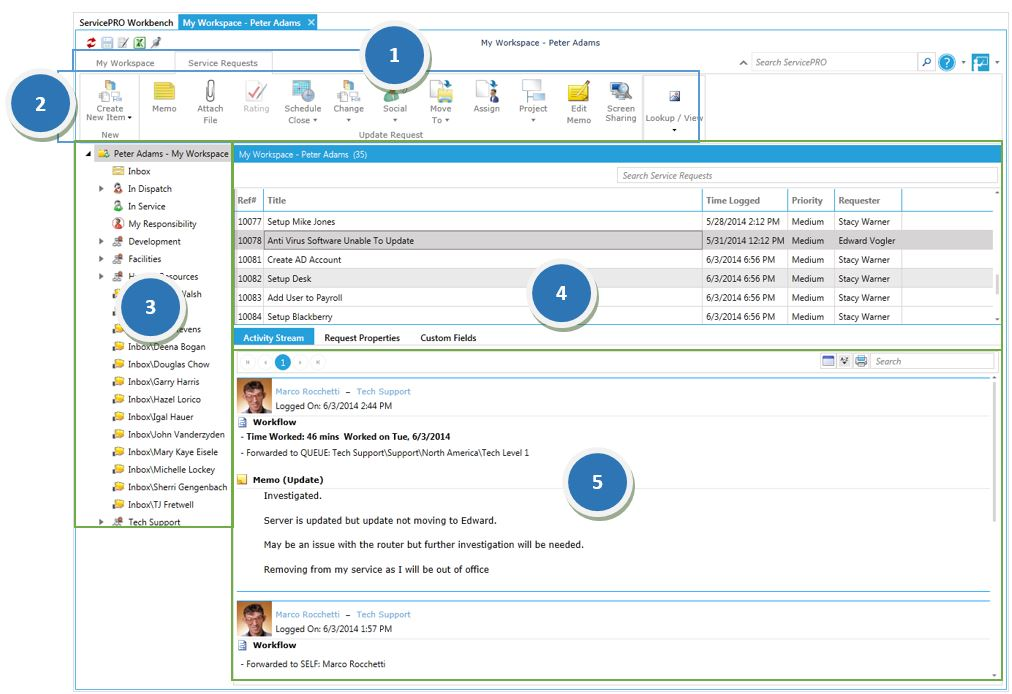This screenshot has width=1012, height=694.
Task: Click the blue help question mark icon
Action: coord(946,63)
